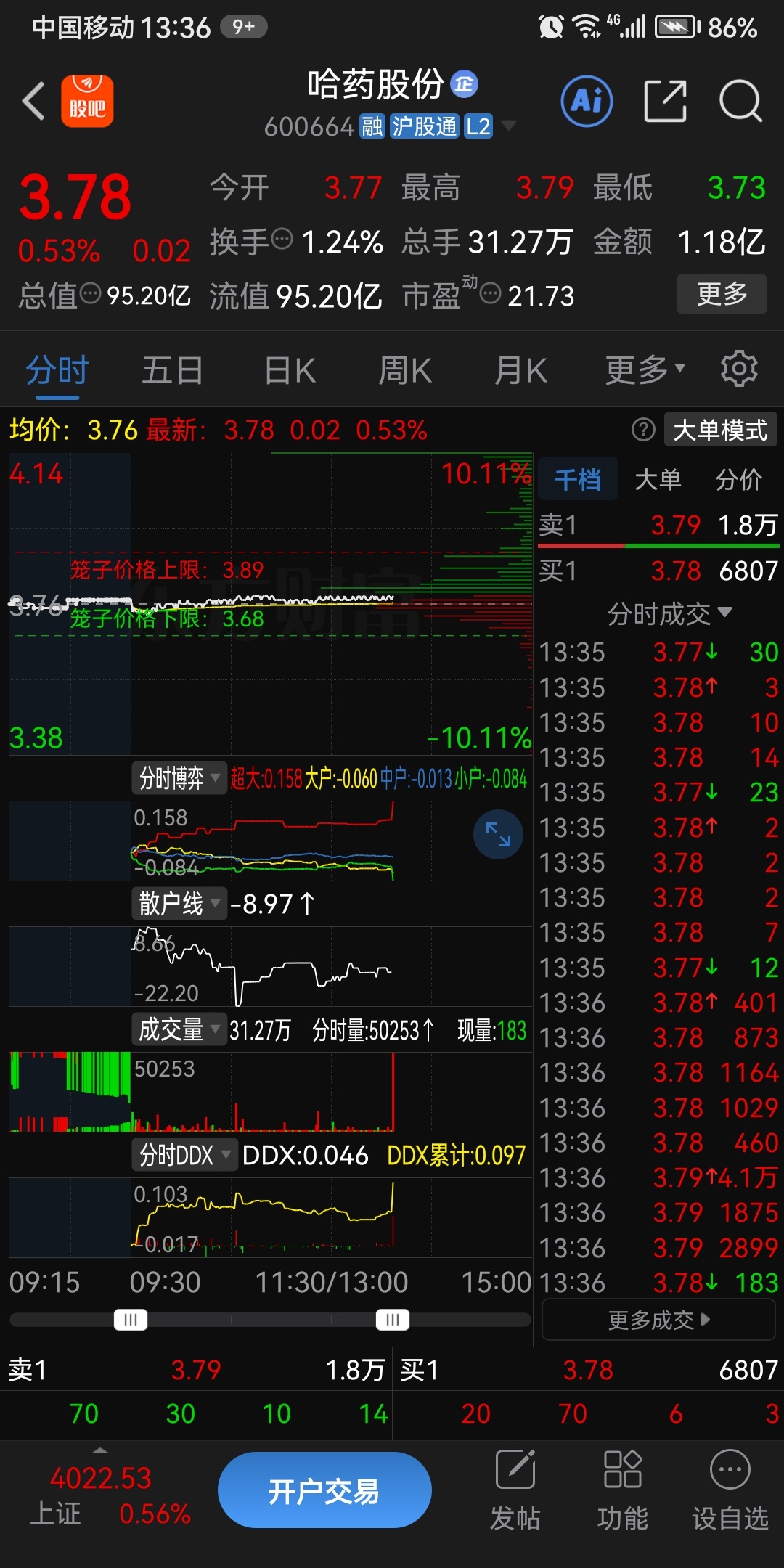784x1568 pixels.
Task: Switch to the 月K tab
Action: coord(520,370)
